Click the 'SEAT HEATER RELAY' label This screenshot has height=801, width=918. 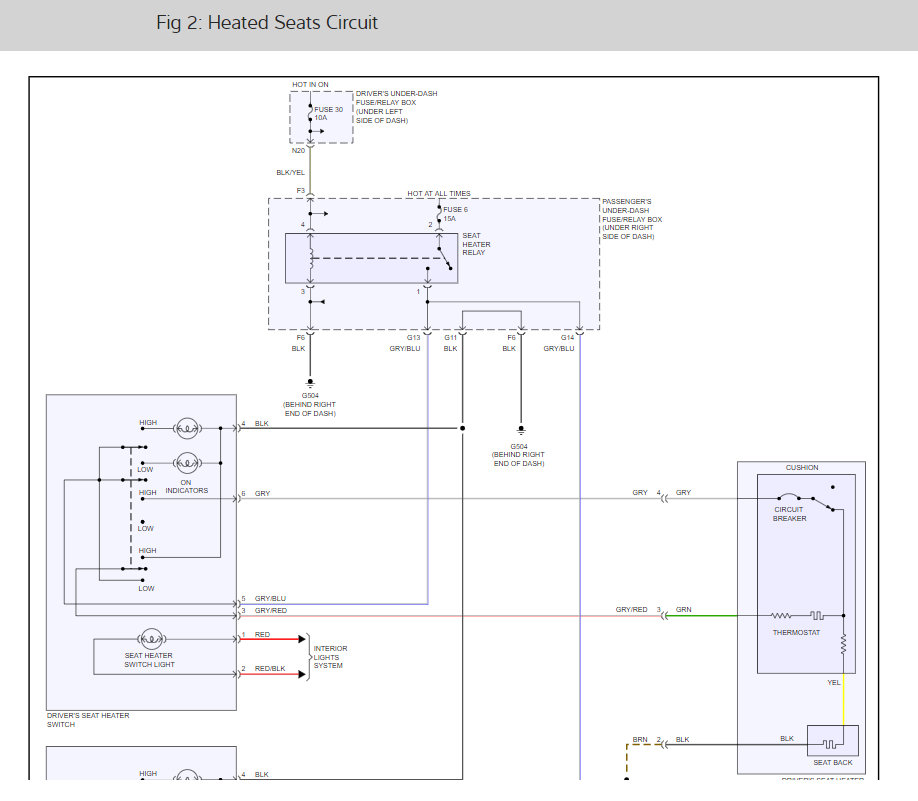coord(477,244)
